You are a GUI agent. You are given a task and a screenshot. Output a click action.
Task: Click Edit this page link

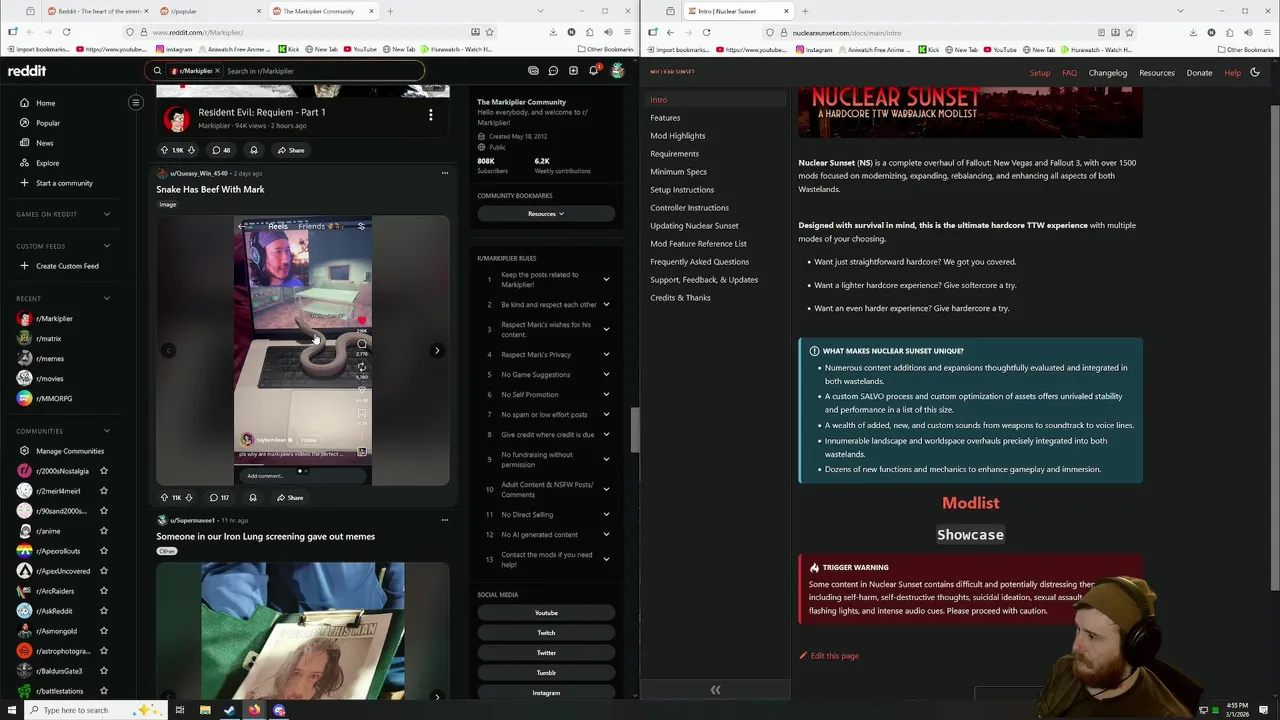click(x=829, y=656)
